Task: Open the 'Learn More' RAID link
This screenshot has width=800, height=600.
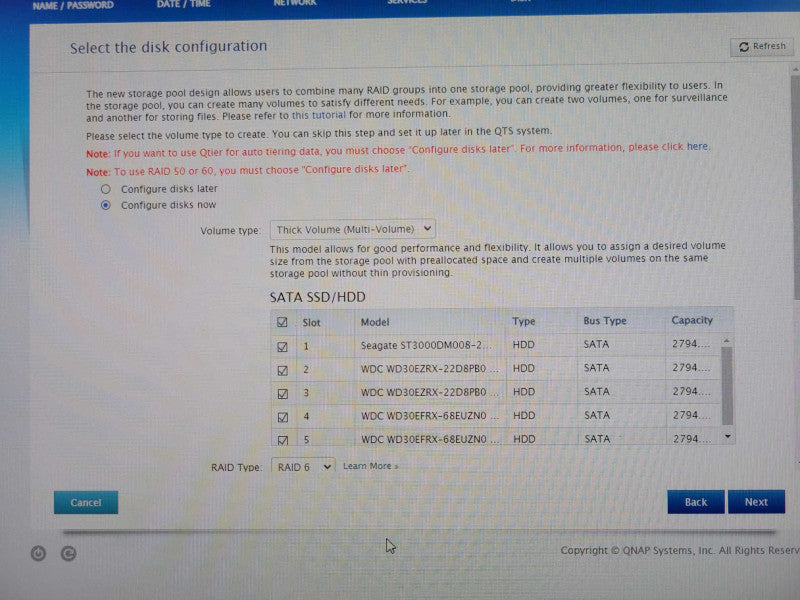Action: coord(370,466)
